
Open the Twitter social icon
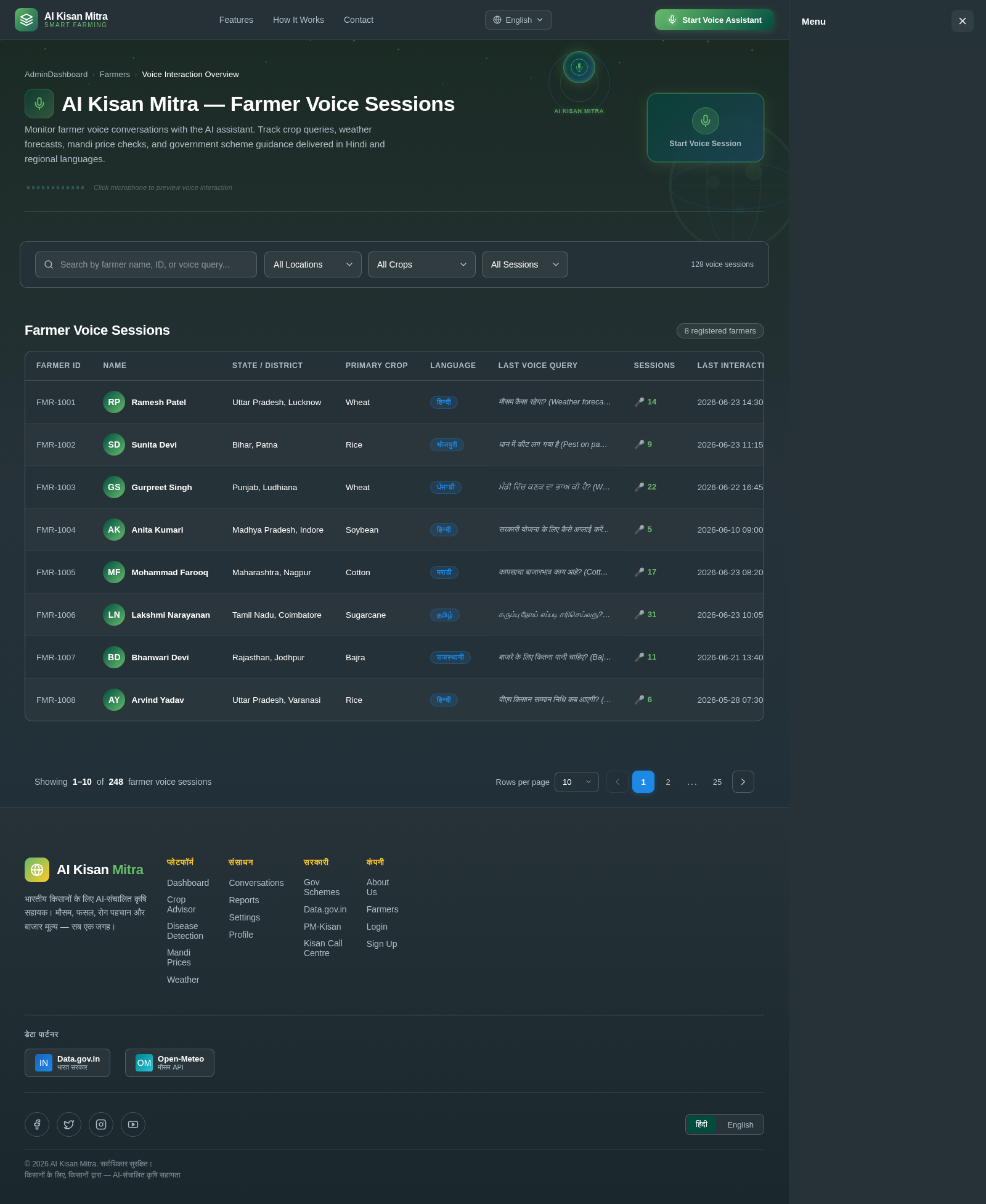69,1124
